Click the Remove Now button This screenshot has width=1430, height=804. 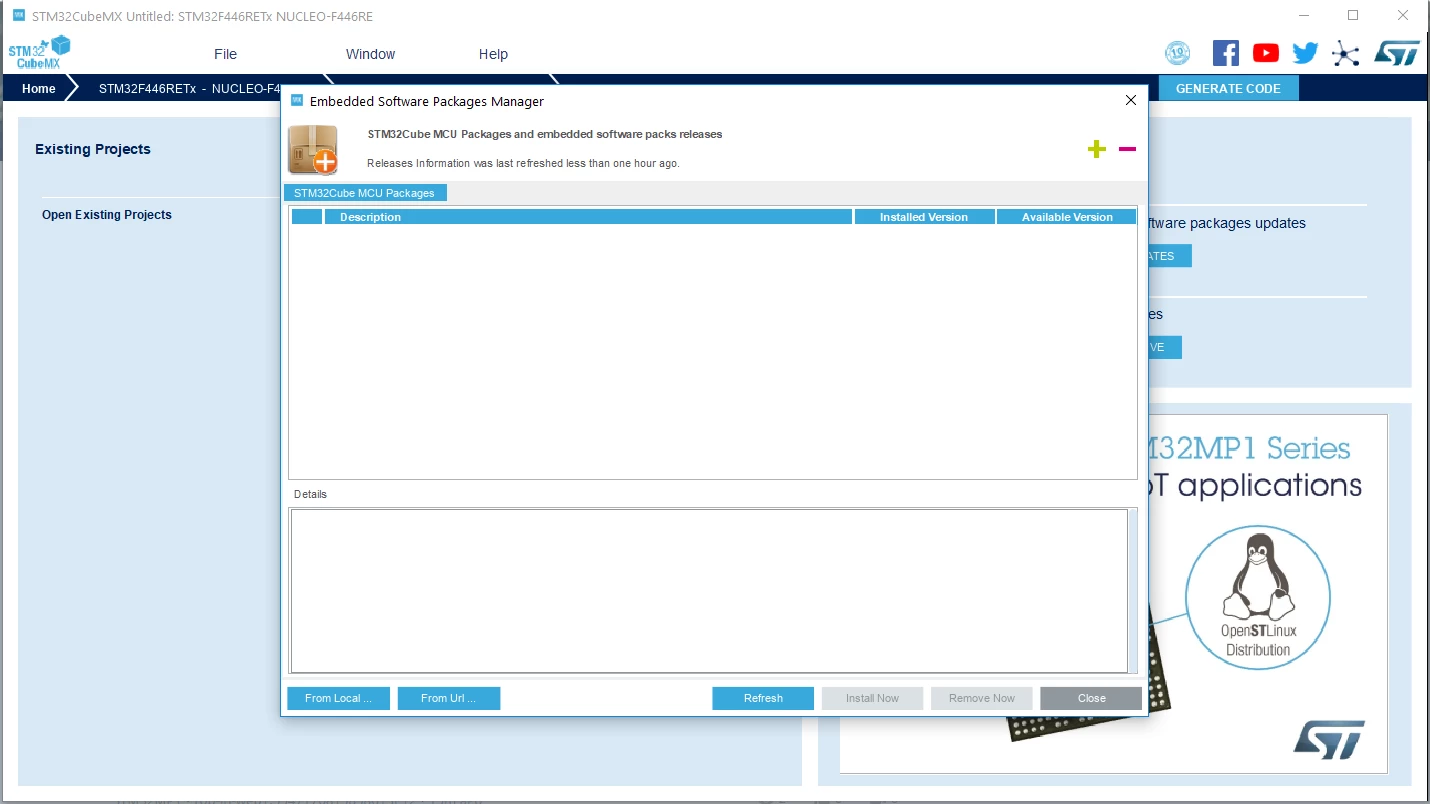(982, 698)
